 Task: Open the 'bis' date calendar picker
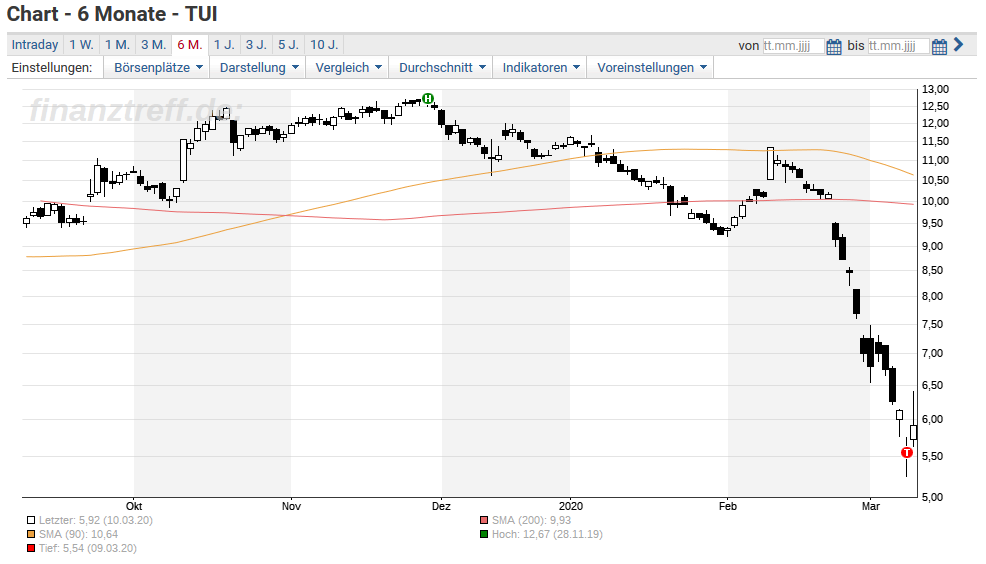(939, 47)
